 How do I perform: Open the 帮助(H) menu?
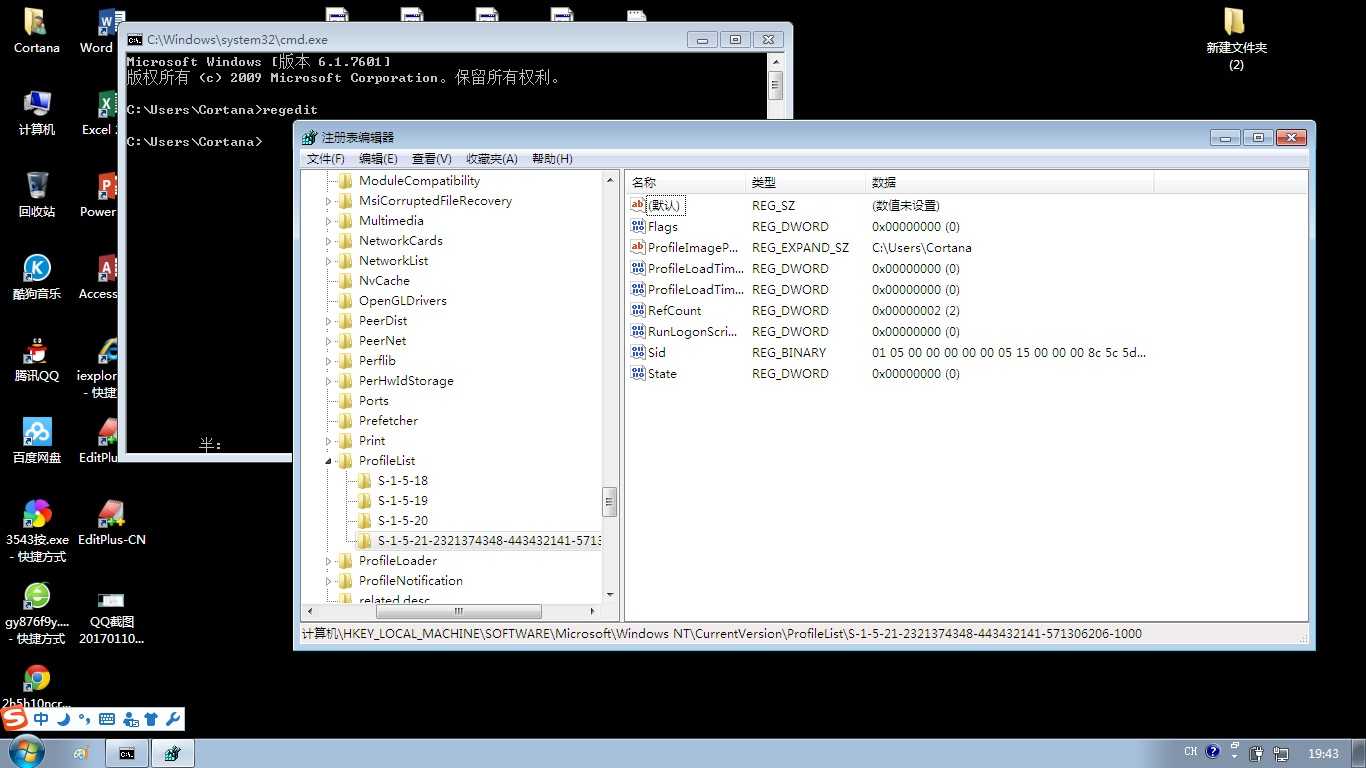(x=552, y=159)
